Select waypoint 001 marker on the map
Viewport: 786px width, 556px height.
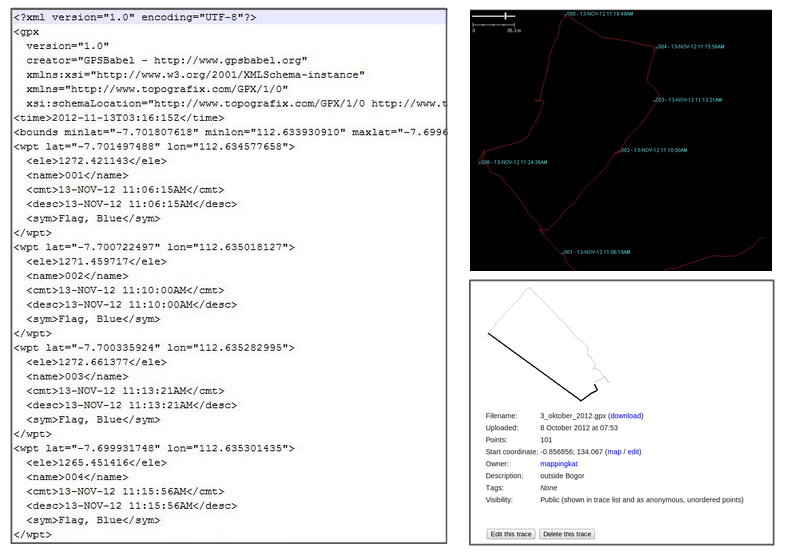[597, 252]
